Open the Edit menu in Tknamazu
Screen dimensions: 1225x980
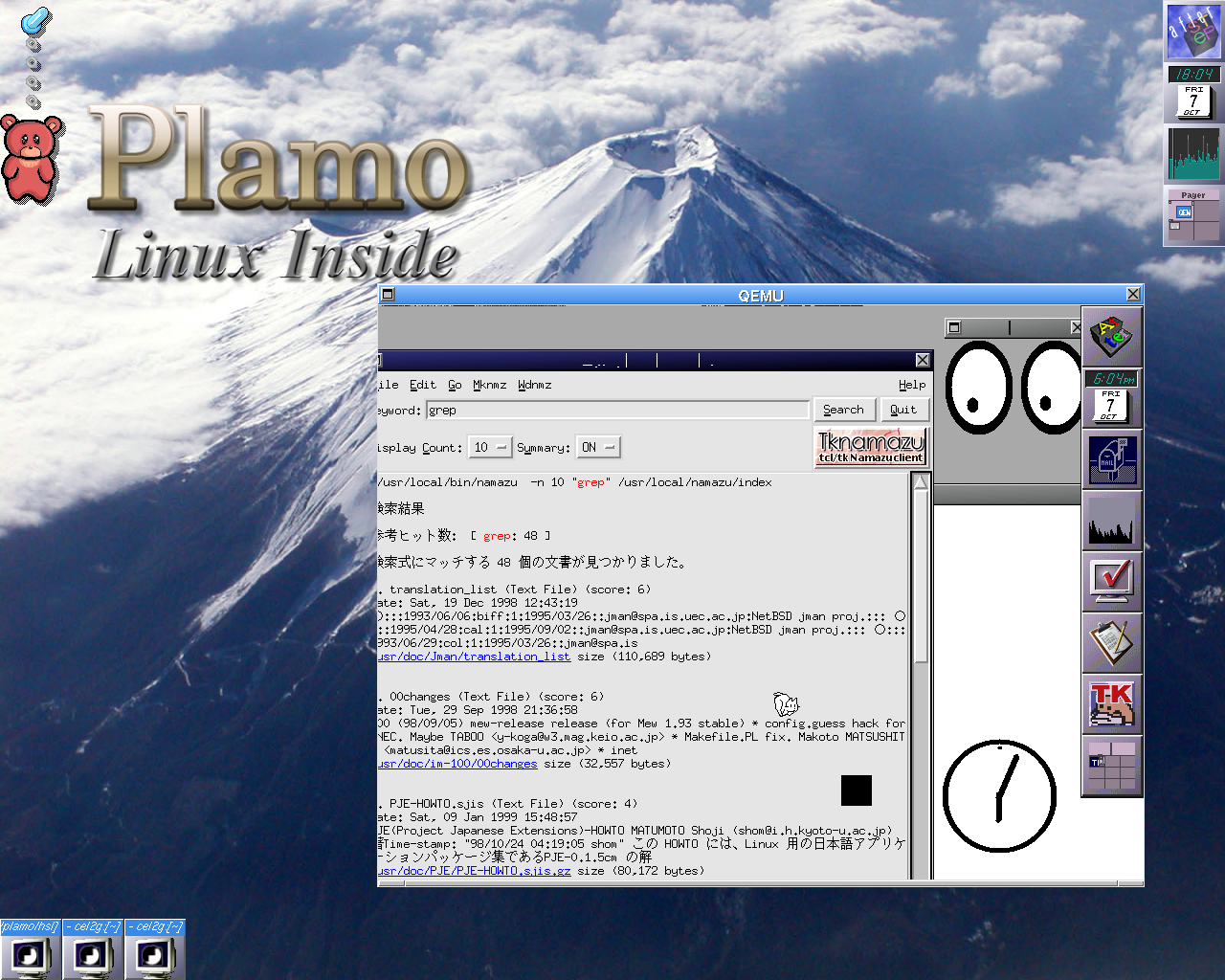click(422, 385)
